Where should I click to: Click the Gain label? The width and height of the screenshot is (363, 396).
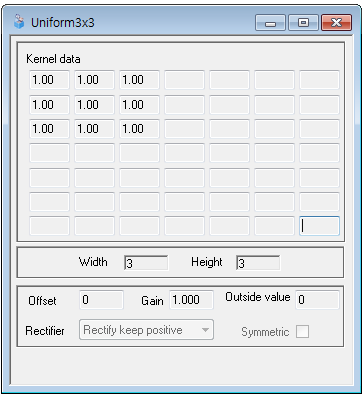point(152,301)
